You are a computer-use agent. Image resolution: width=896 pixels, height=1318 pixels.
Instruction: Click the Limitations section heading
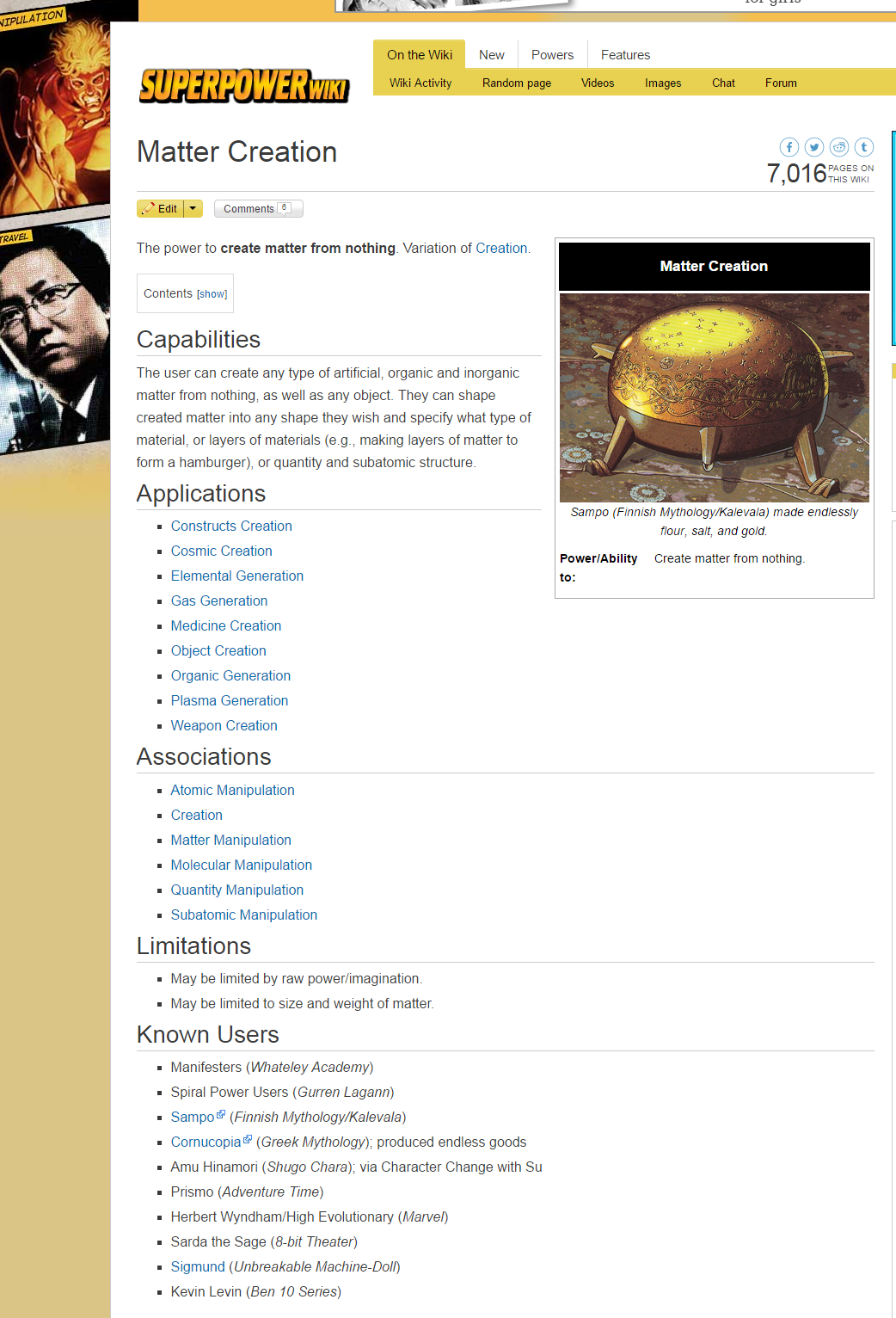point(193,945)
